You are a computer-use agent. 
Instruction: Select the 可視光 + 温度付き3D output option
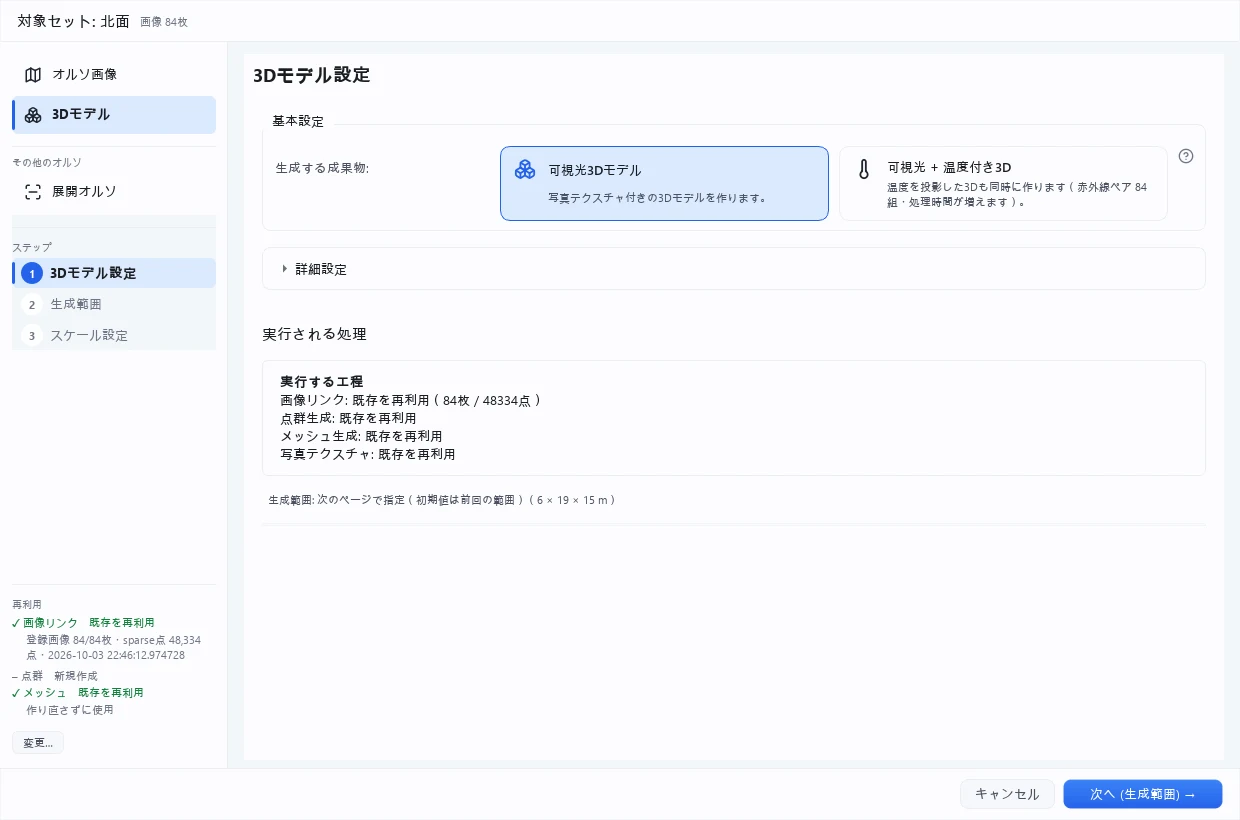(1003, 183)
